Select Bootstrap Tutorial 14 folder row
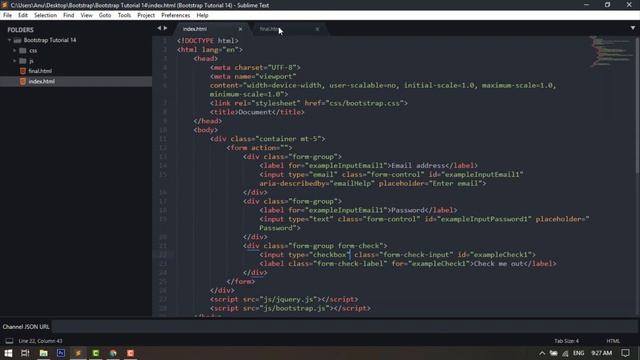 76,40
